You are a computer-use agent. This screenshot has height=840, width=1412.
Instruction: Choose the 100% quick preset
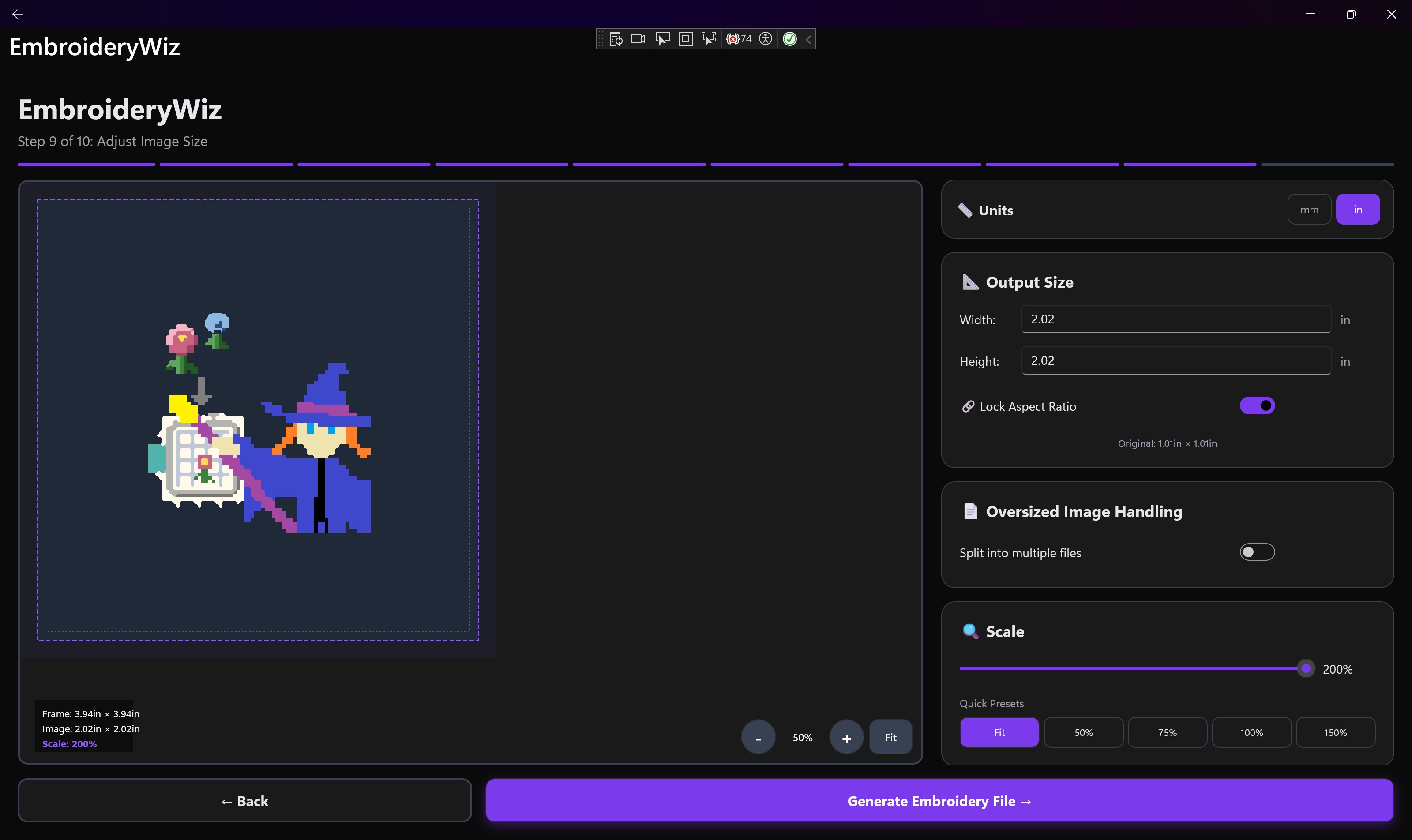point(1251,732)
